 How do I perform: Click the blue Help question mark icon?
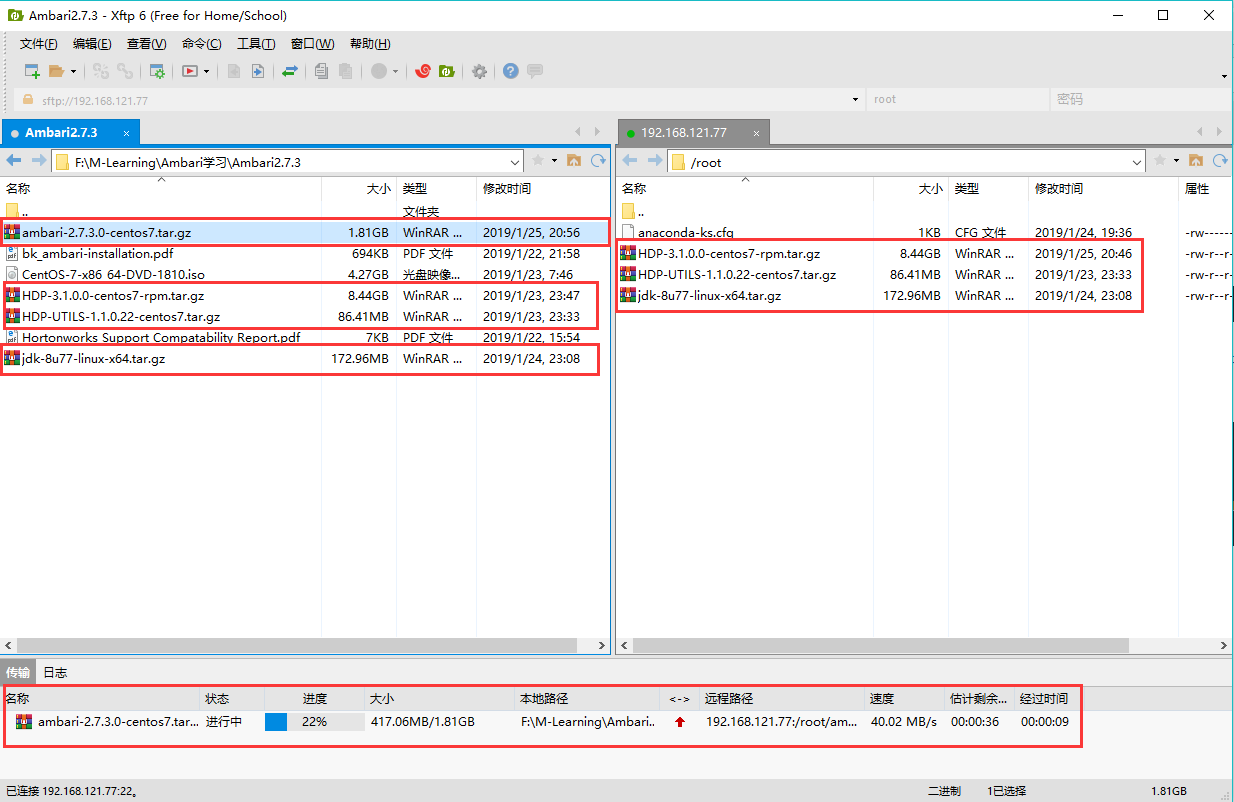(x=511, y=71)
